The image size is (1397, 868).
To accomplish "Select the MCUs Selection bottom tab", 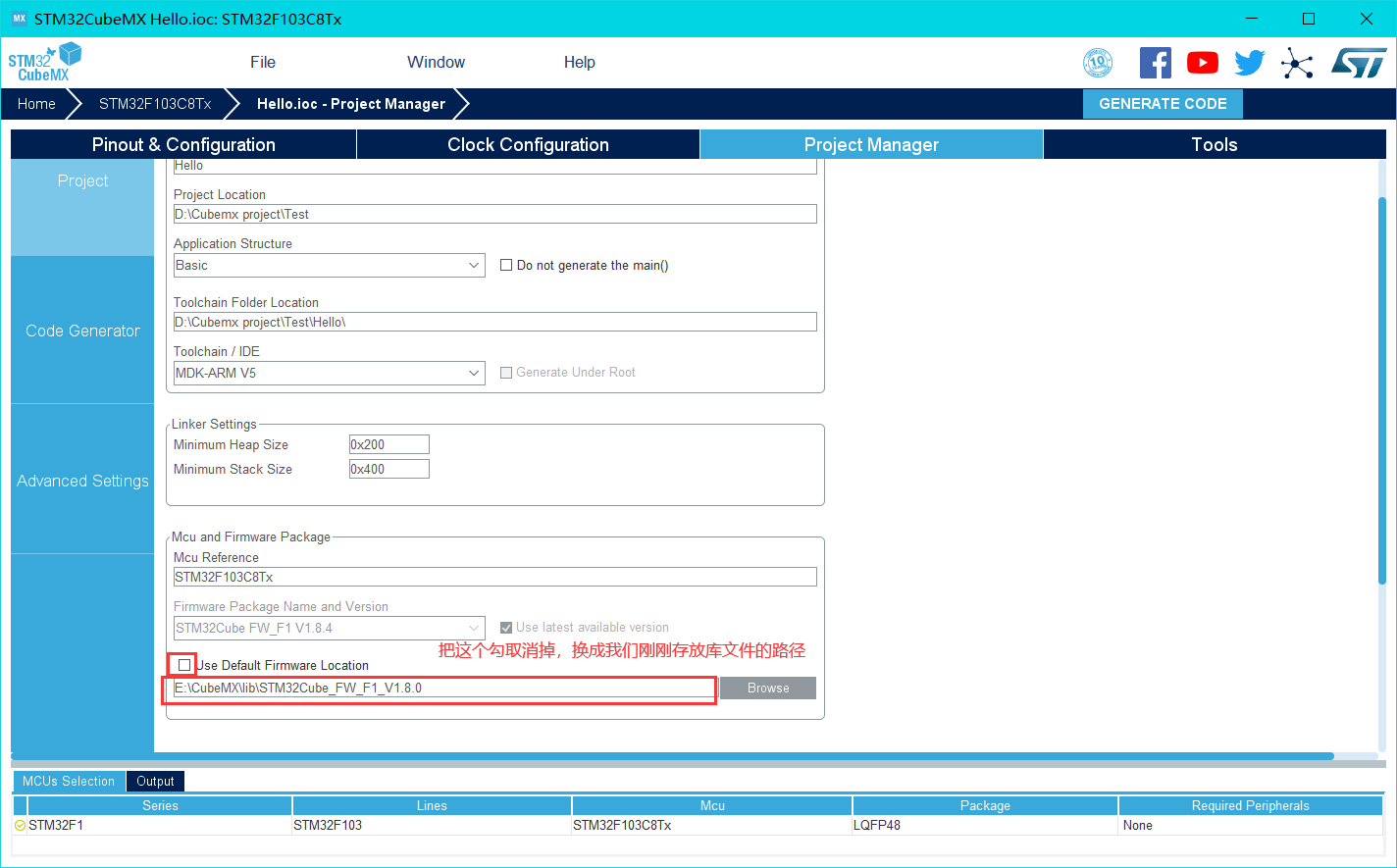I will click(x=69, y=782).
